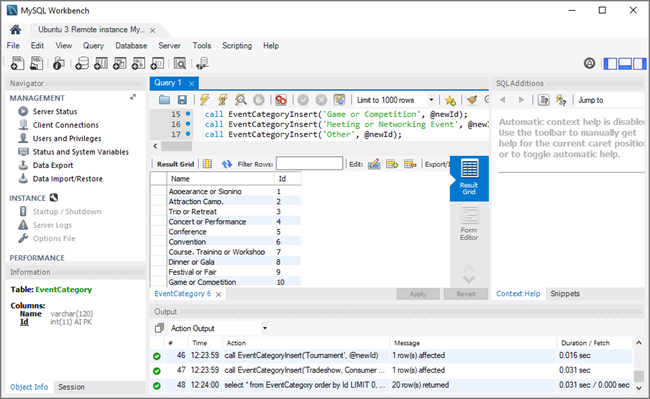Image resolution: width=650 pixels, height=399 pixels.
Task: Open a SQL script file in toolbar
Action: pyautogui.click(x=36, y=63)
